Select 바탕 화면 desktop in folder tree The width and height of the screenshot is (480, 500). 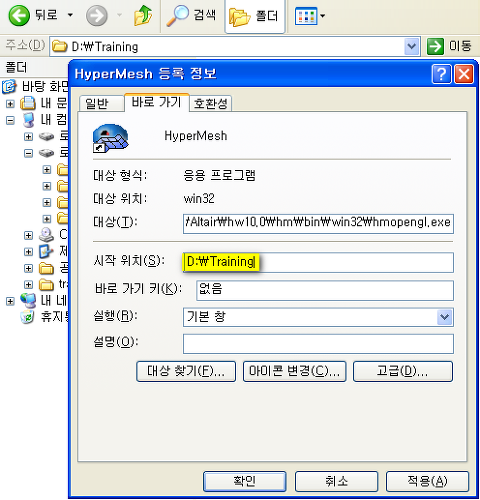(45, 86)
